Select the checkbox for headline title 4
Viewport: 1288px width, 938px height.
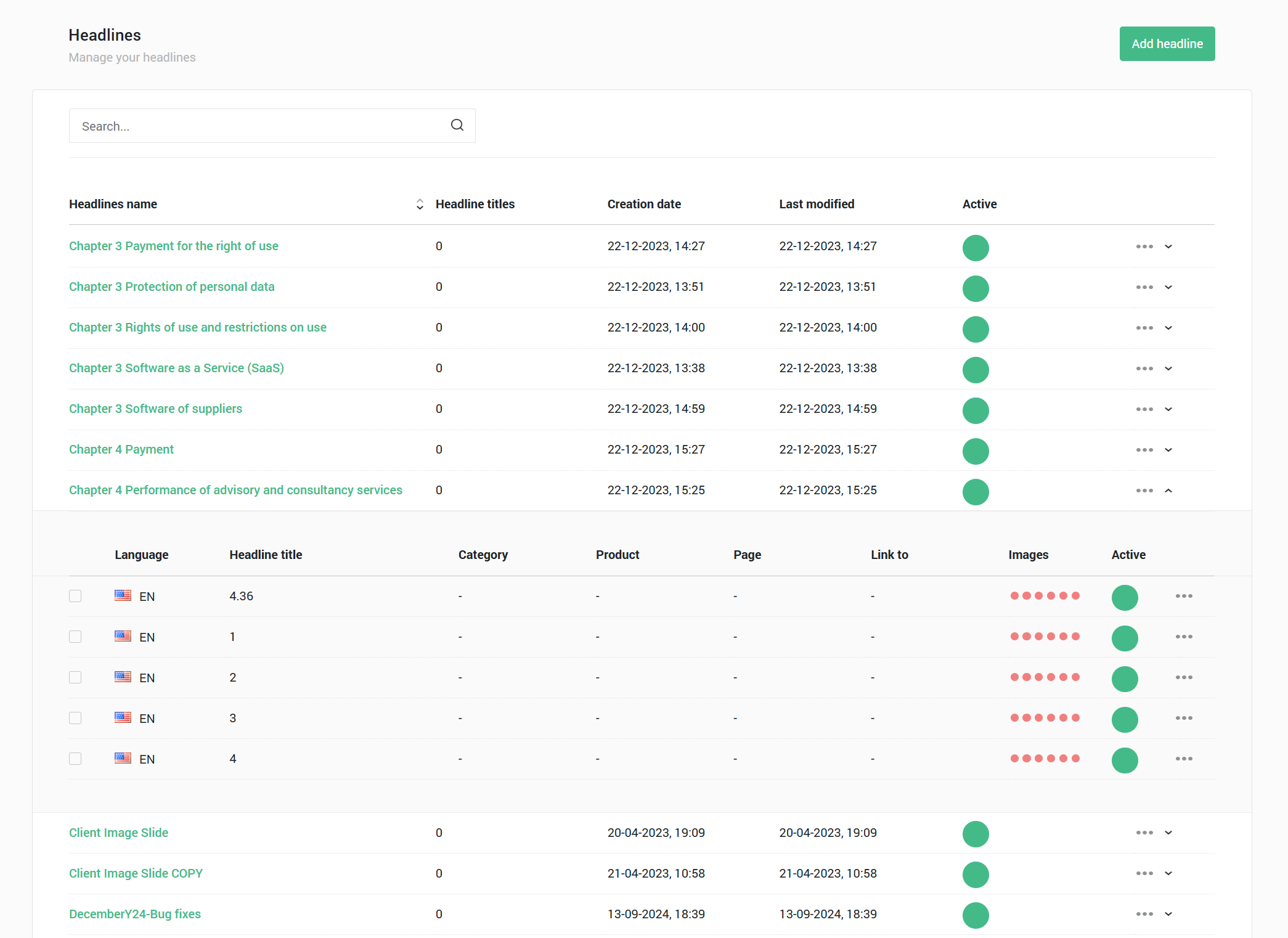75,759
